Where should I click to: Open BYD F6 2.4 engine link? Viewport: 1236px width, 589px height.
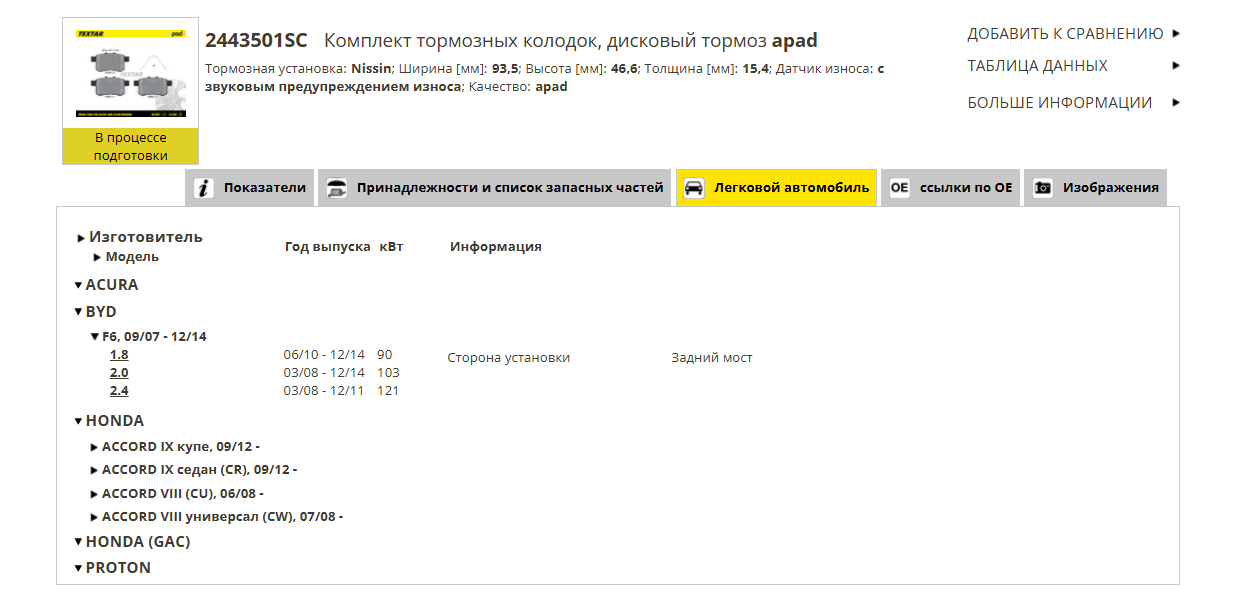[119, 391]
